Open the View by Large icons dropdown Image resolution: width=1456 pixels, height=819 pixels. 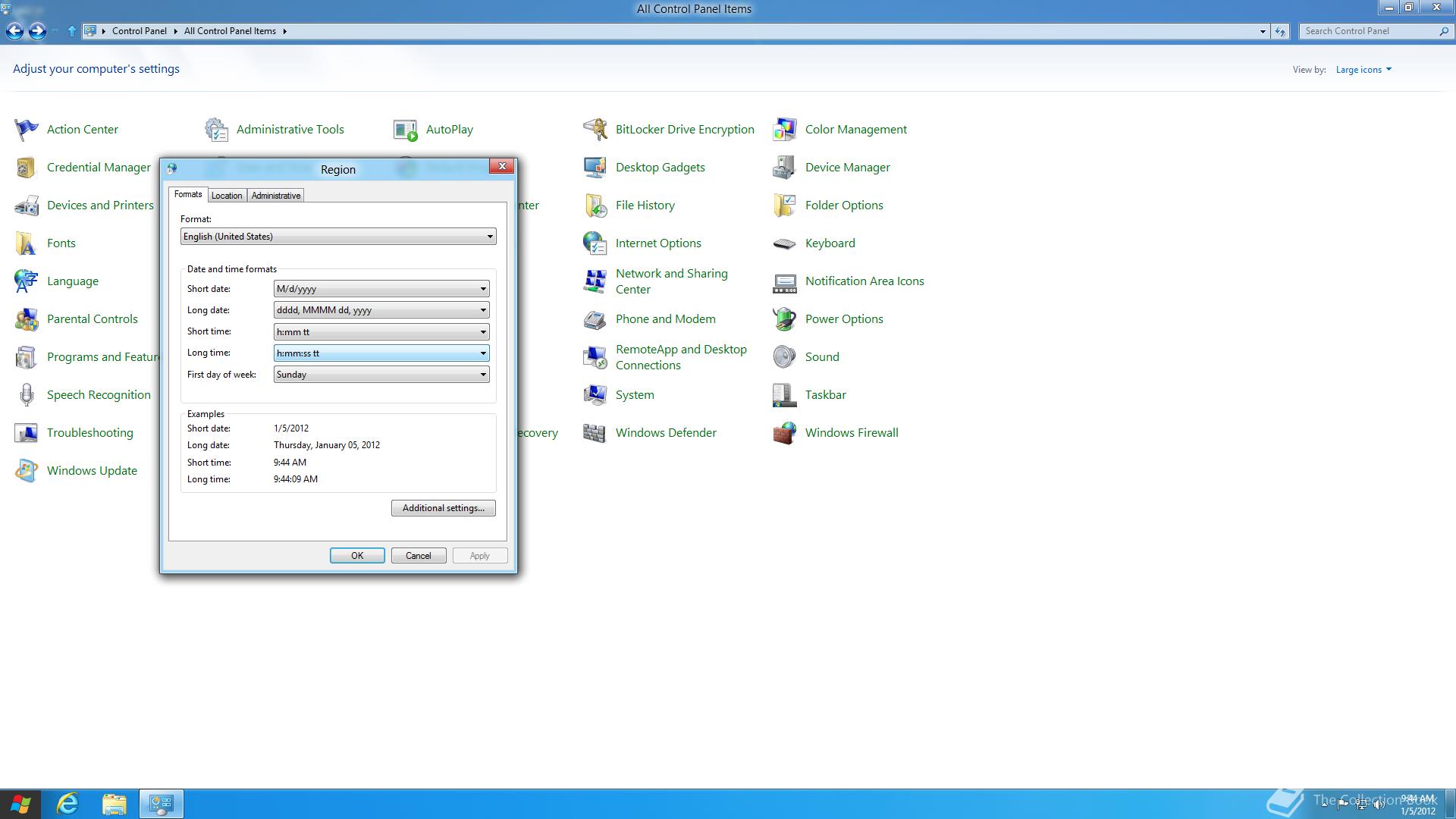[1363, 70]
